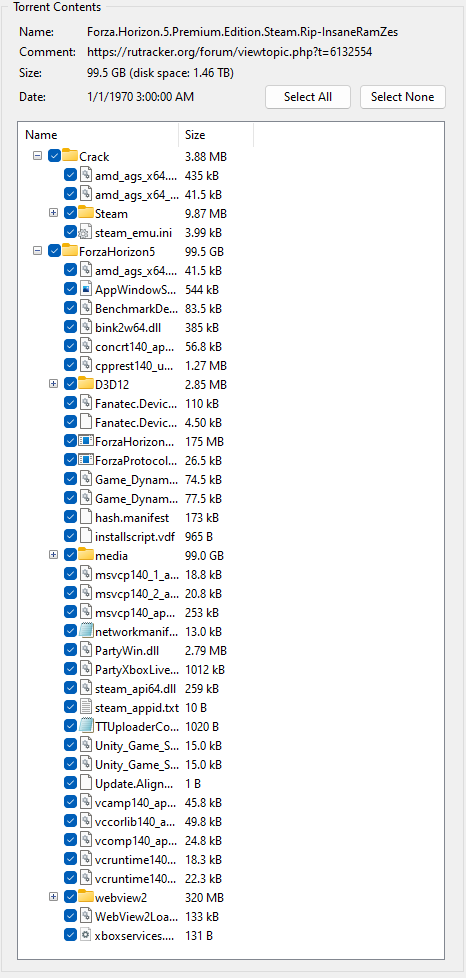Click the AppWindowS... image file icon
The width and height of the screenshot is (466, 978).
point(86,289)
